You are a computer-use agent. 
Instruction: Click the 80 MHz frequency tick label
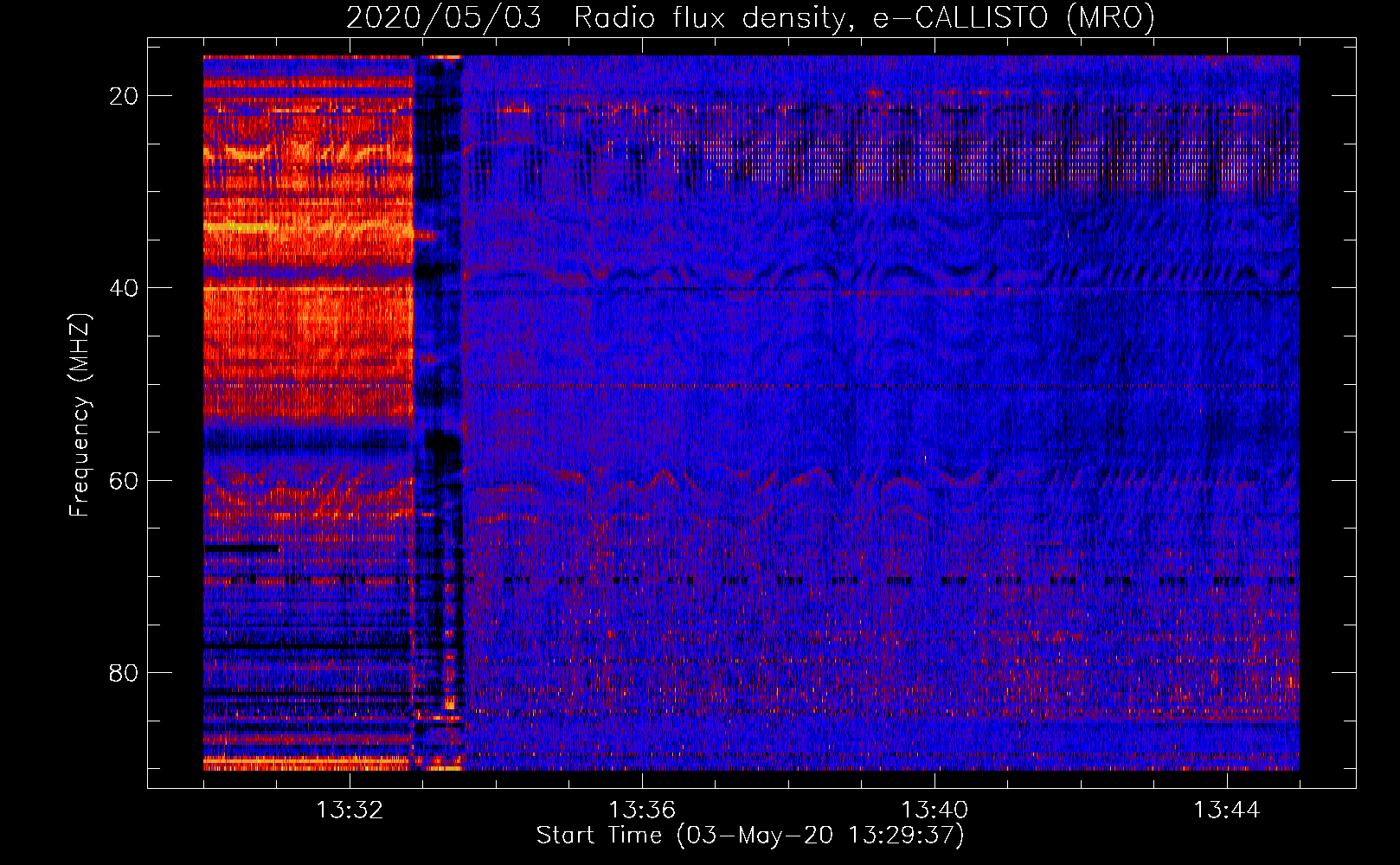click(124, 673)
